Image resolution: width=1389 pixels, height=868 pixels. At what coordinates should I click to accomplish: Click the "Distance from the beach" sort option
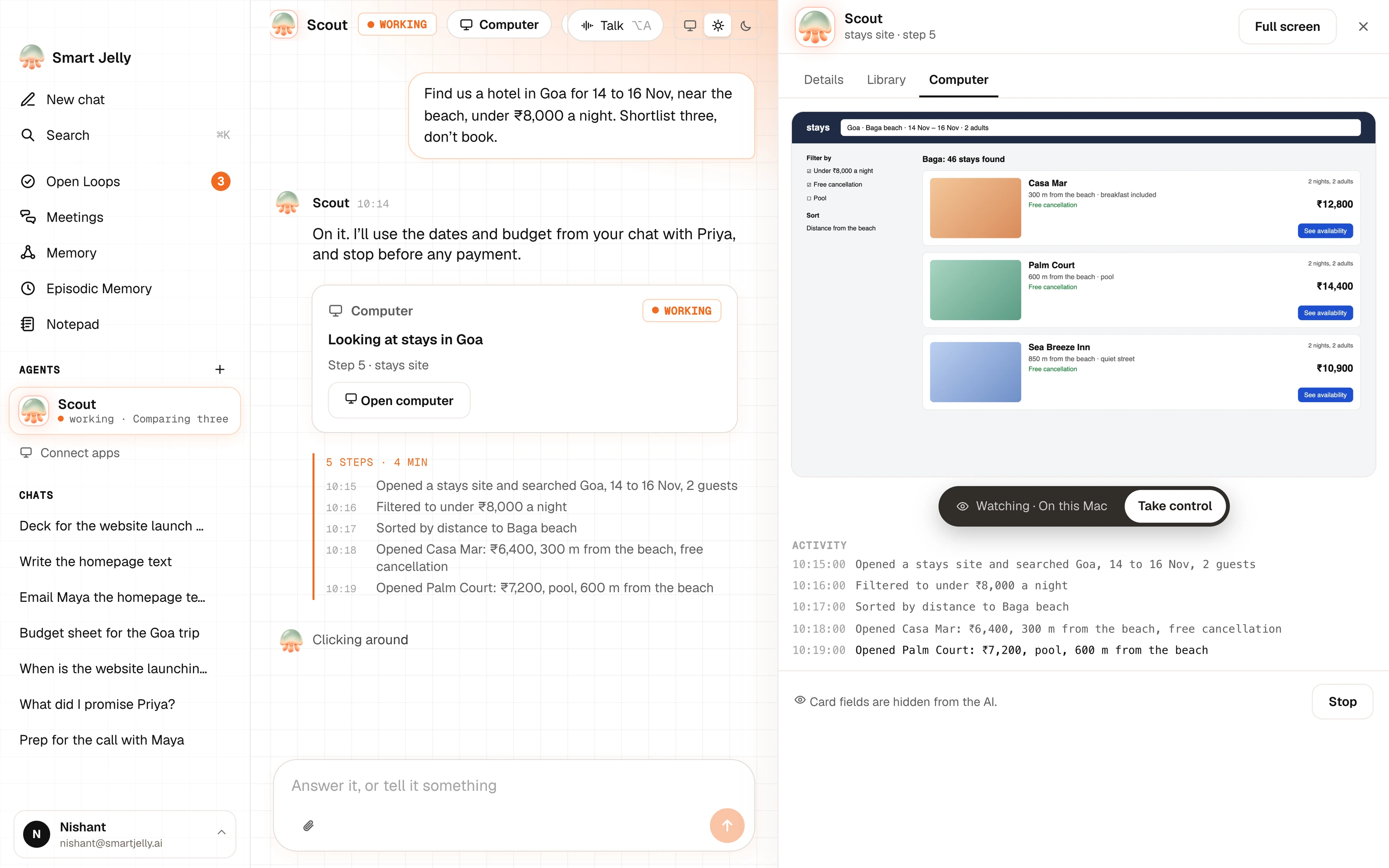click(840, 228)
